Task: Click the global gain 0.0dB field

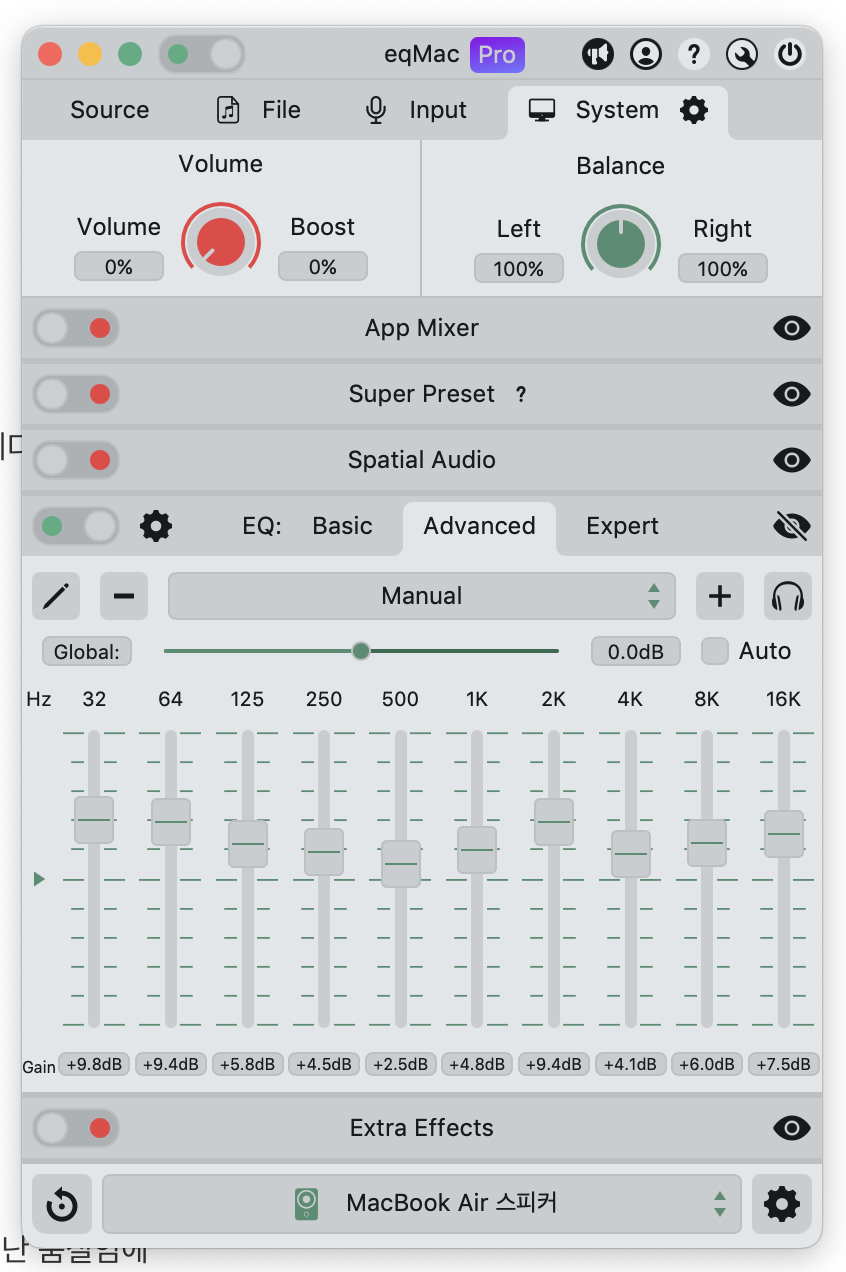Action: tap(636, 652)
